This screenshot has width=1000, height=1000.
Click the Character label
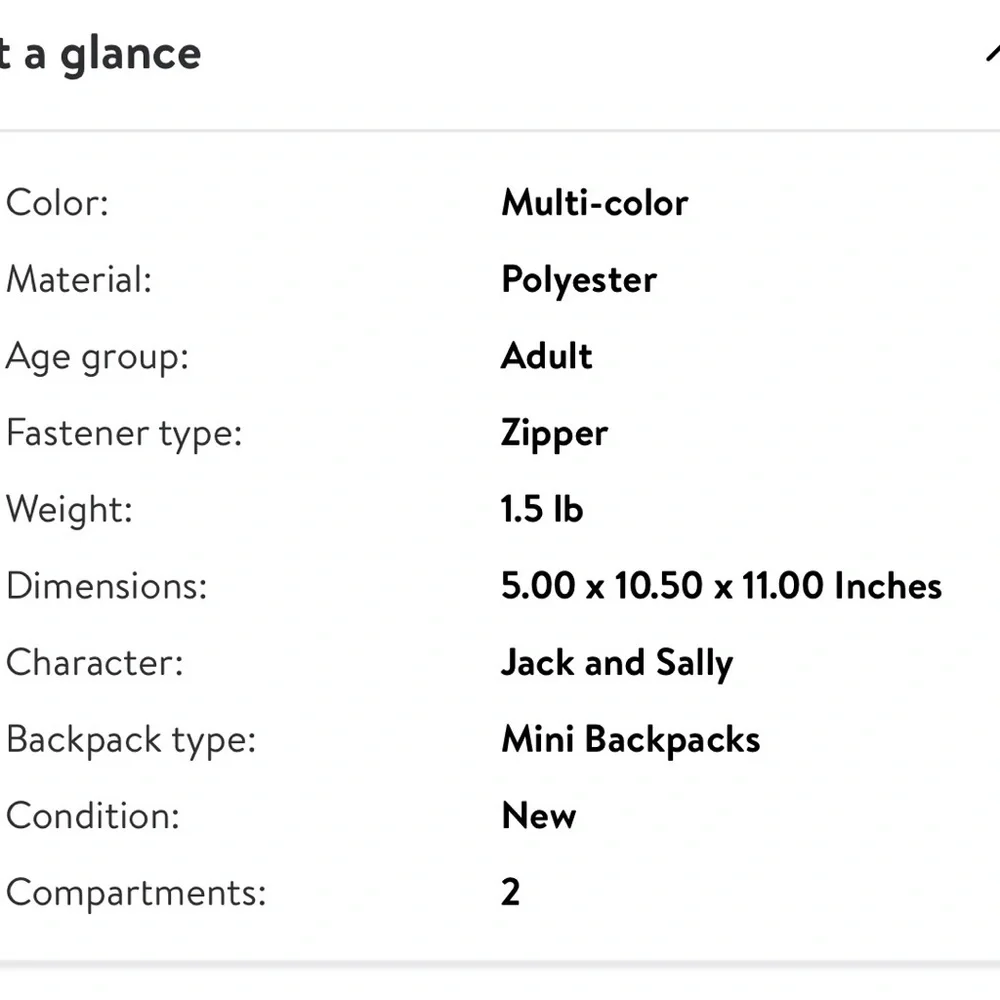[x=94, y=663]
